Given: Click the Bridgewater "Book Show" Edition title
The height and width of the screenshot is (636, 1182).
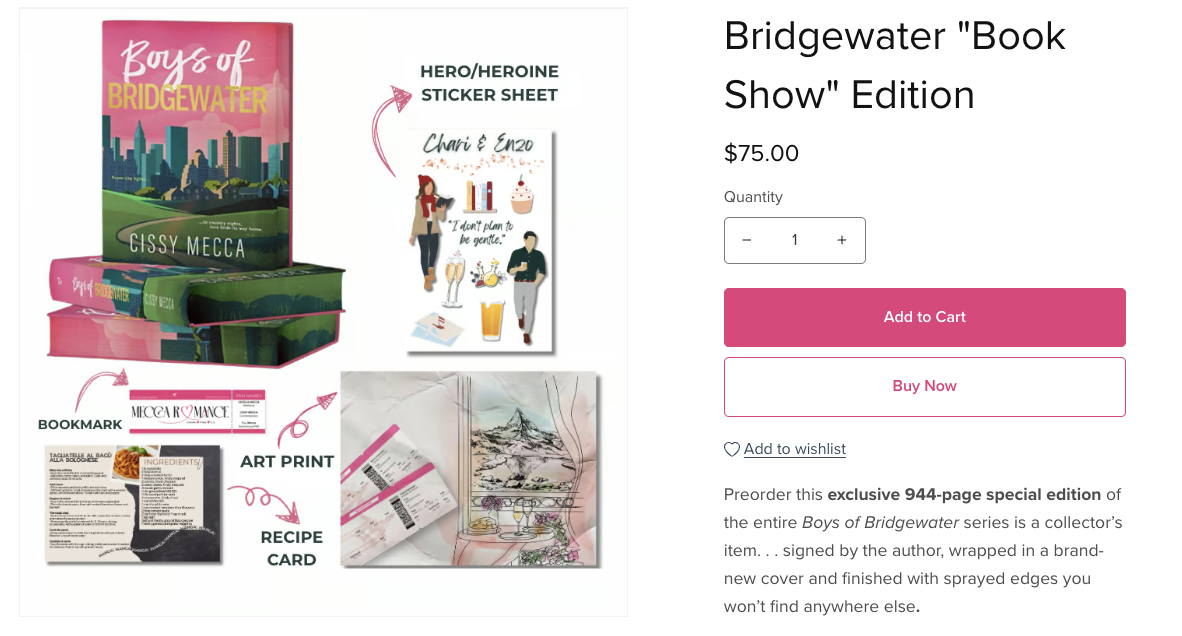Looking at the screenshot, I should [x=894, y=66].
